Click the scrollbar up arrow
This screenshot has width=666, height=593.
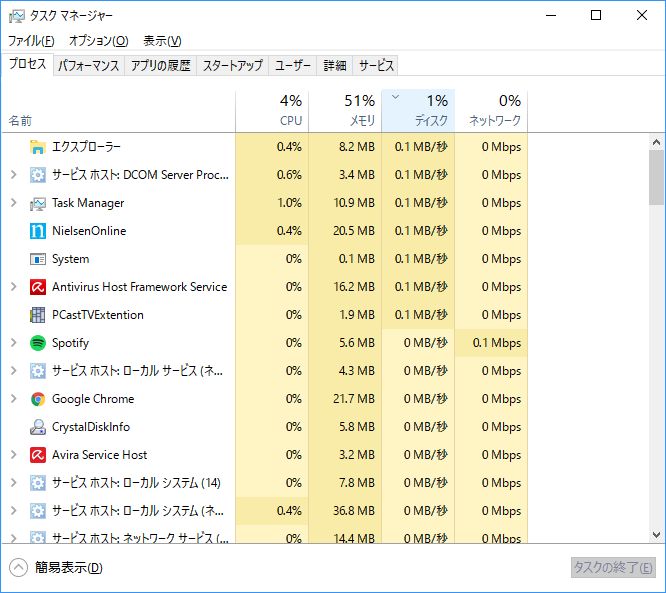[656, 142]
